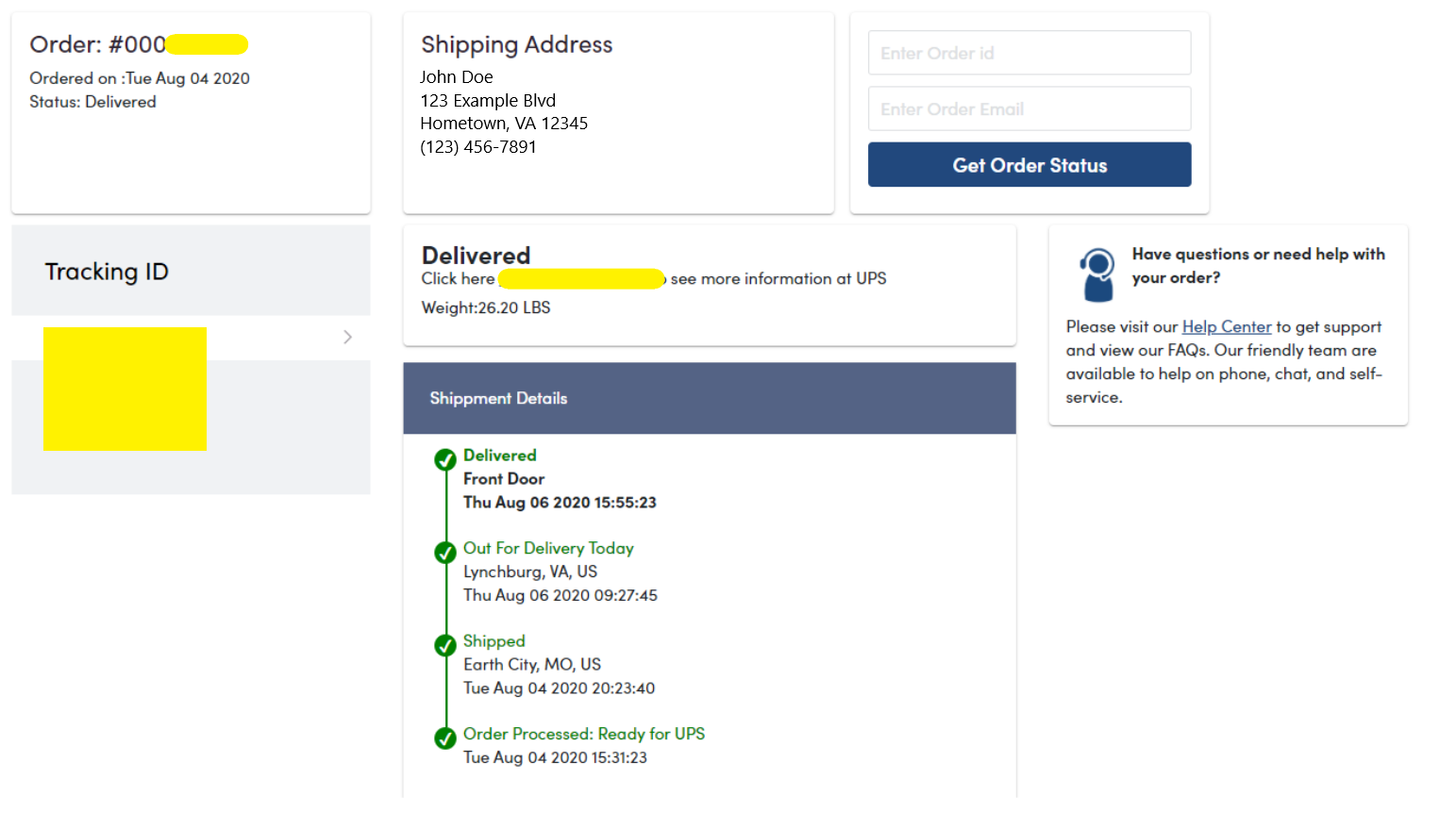The image size is (1456, 829).
Task: Click the checkmark icon beside Shipped step
Action: pyautogui.click(x=445, y=646)
